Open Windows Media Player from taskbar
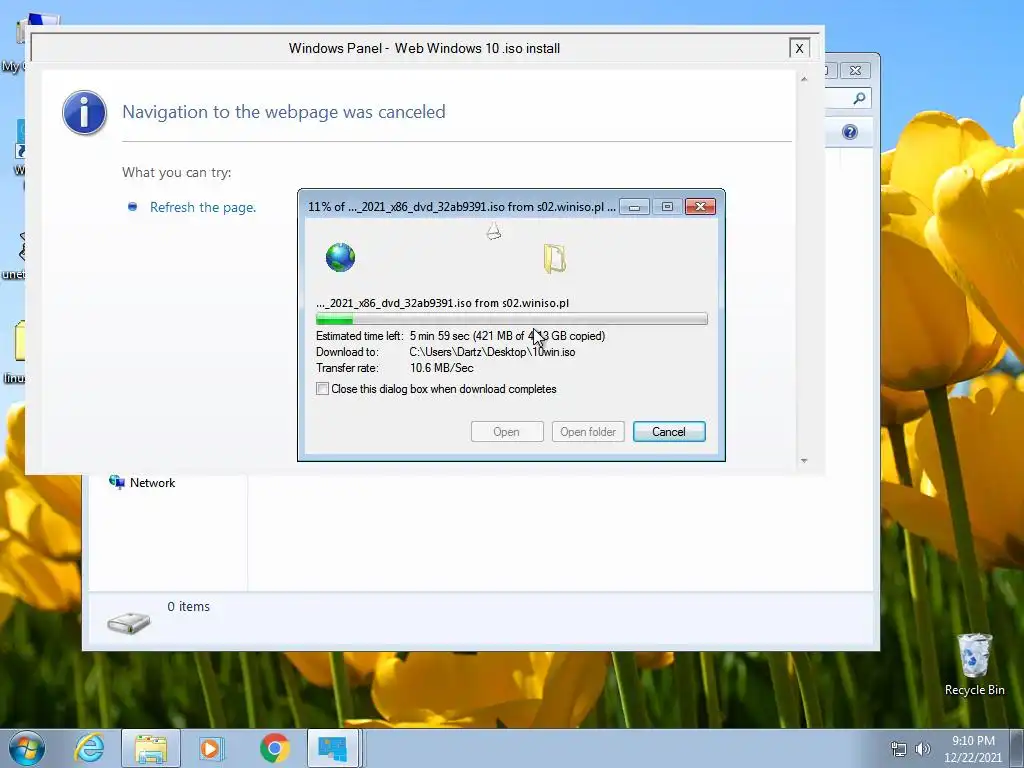Viewport: 1024px width, 768px height. [211, 748]
